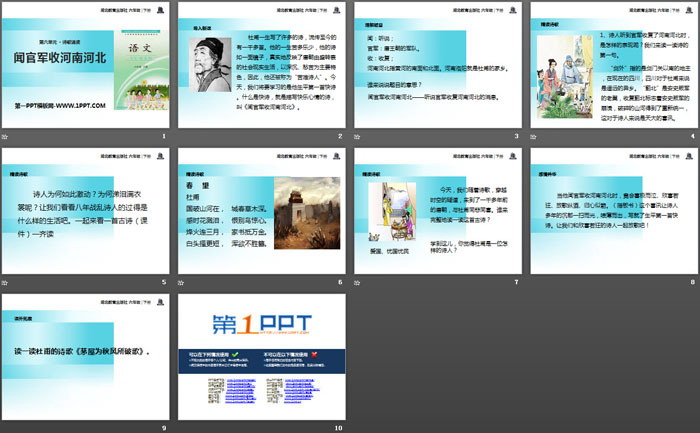Select slide 7 with window scene illustration
Viewport: 700px width, 433px height.
[438, 211]
